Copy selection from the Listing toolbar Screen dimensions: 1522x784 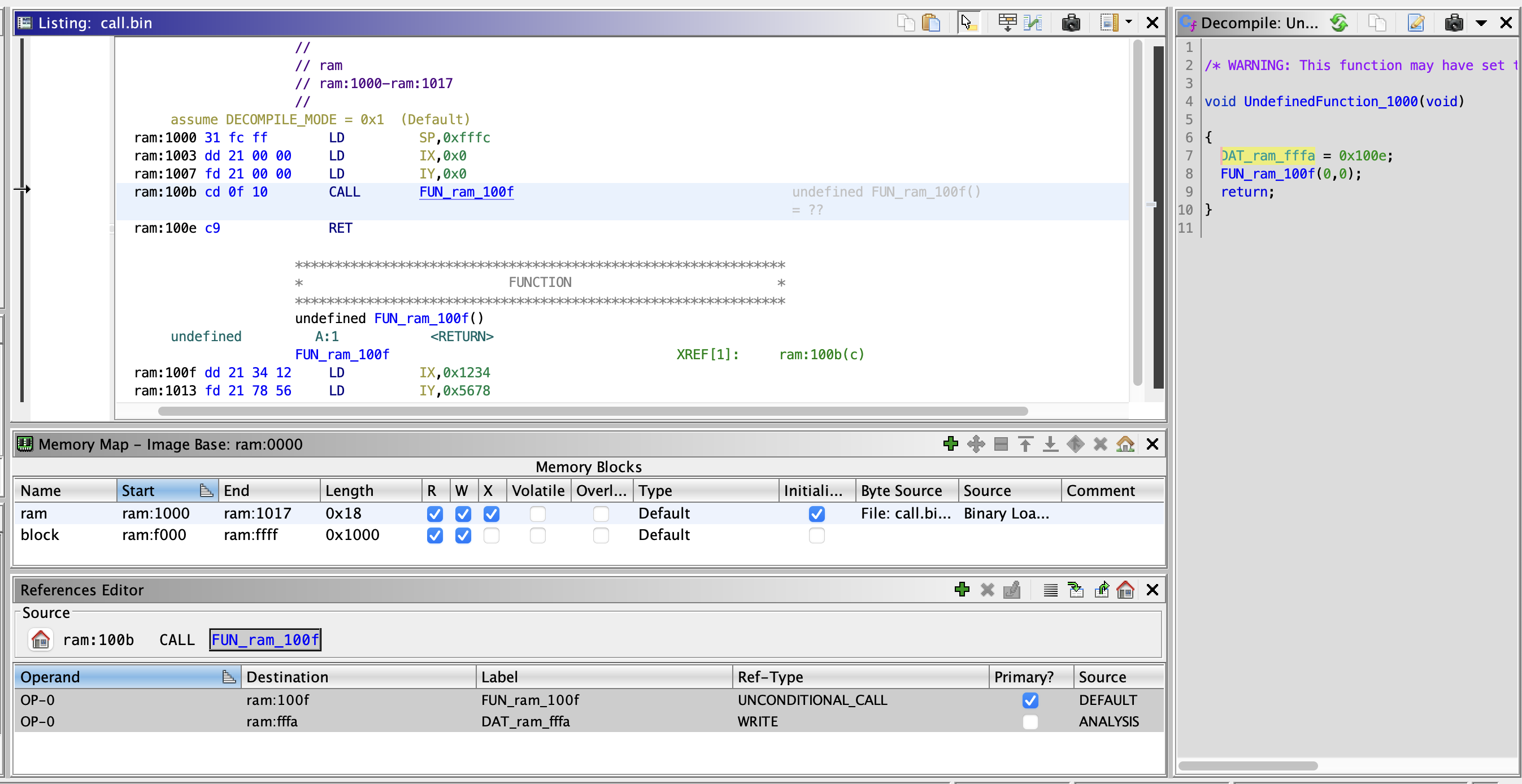pyautogui.click(x=905, y=23)
